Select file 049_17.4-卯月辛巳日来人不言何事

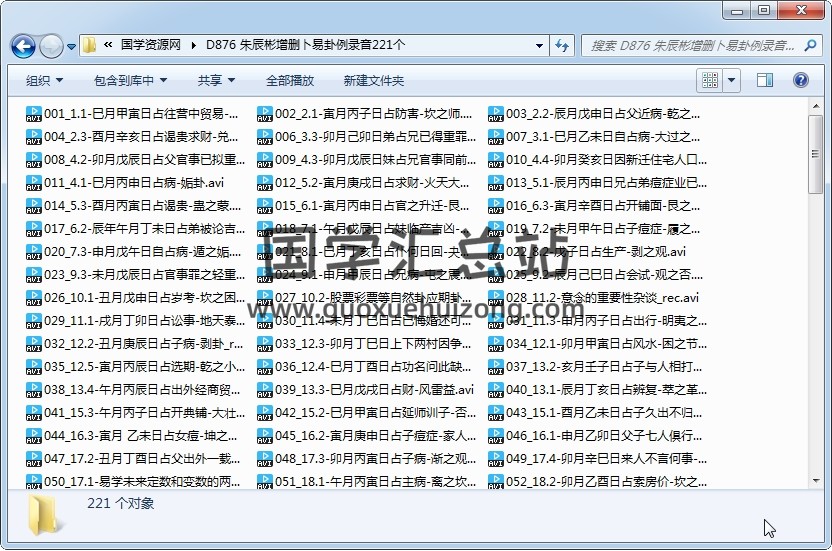[x=597, y=459]
